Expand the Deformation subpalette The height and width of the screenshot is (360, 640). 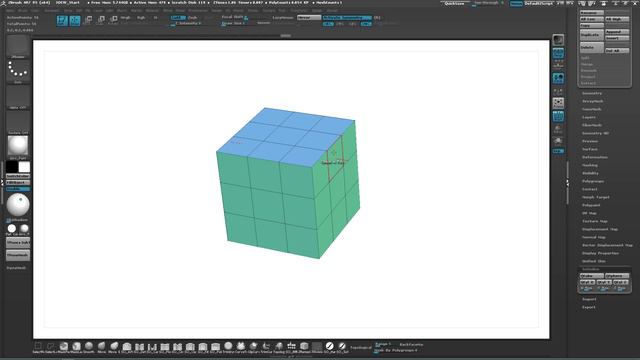tap(595, 157)
